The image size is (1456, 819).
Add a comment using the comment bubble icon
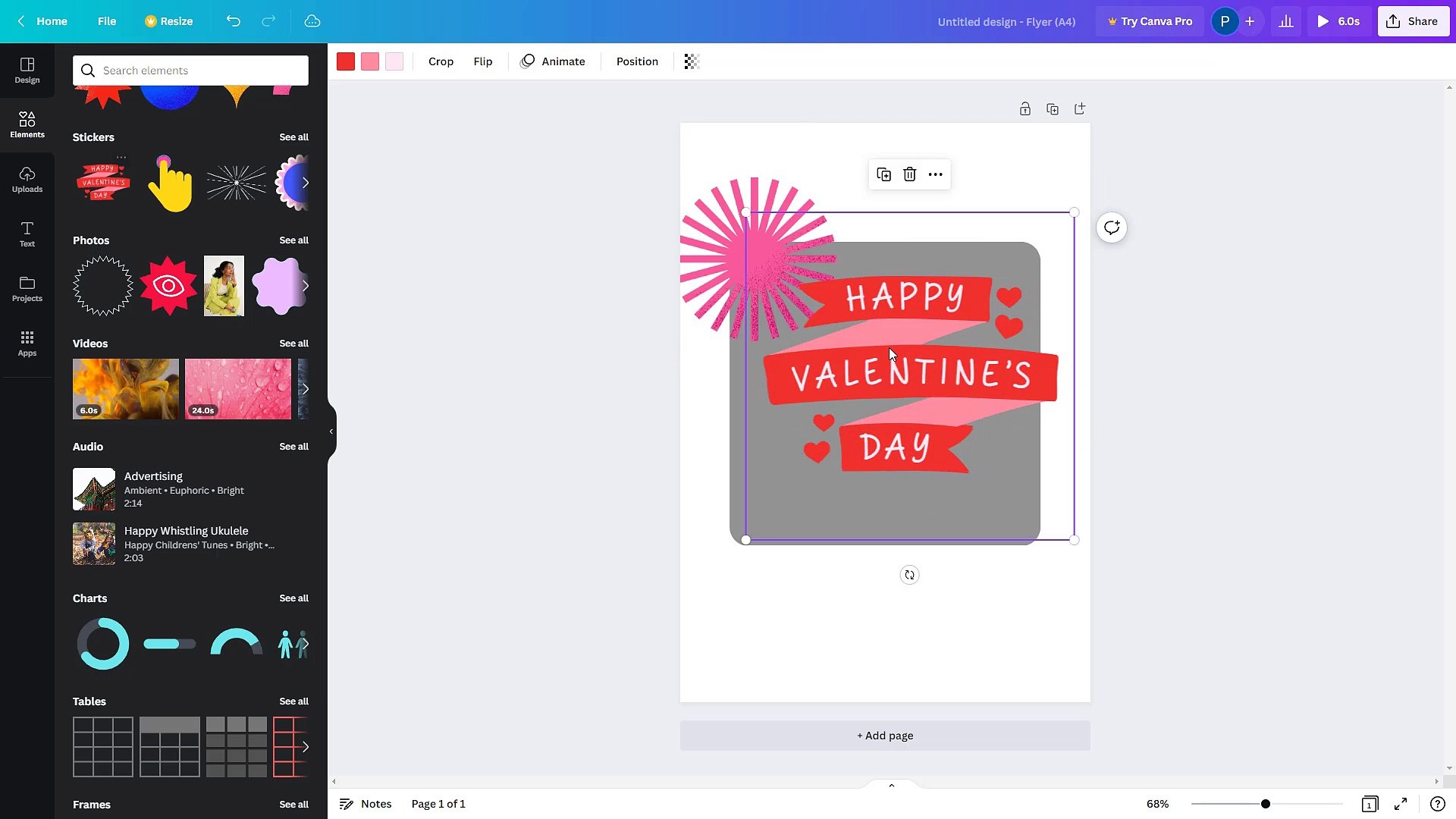point(1111,227)
